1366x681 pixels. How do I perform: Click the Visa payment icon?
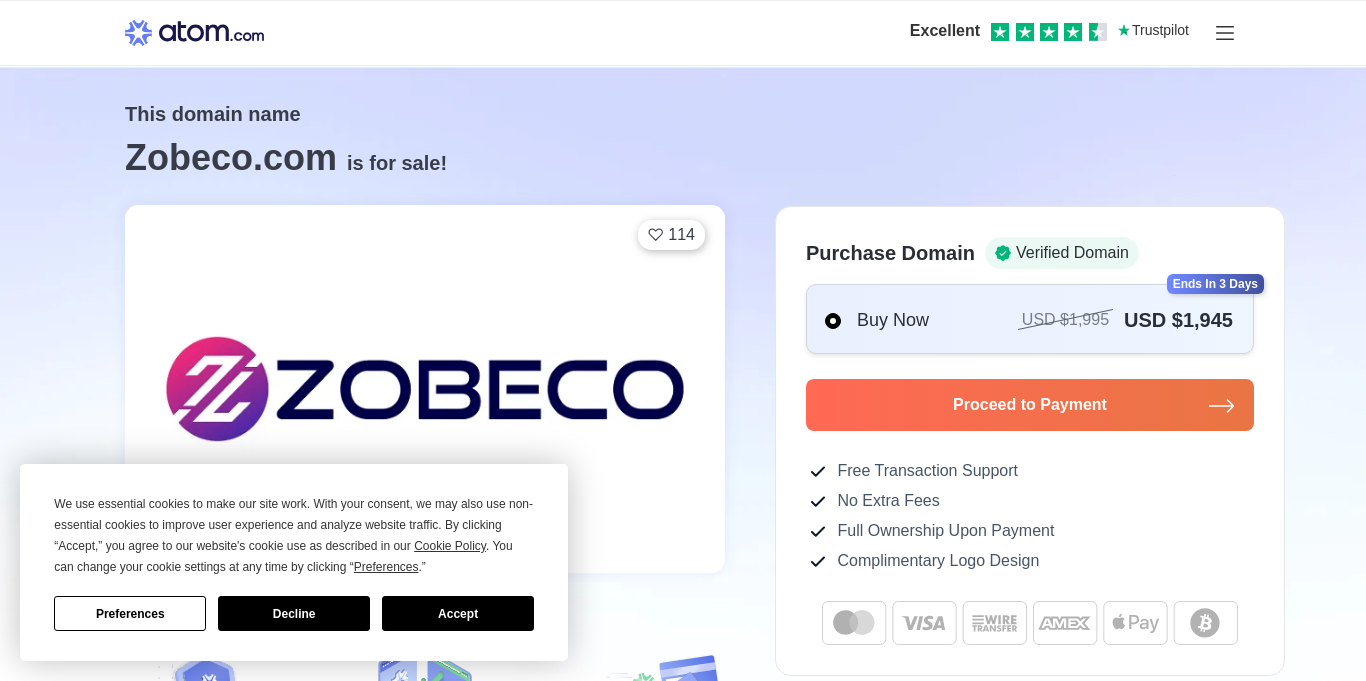pos(924,623)
